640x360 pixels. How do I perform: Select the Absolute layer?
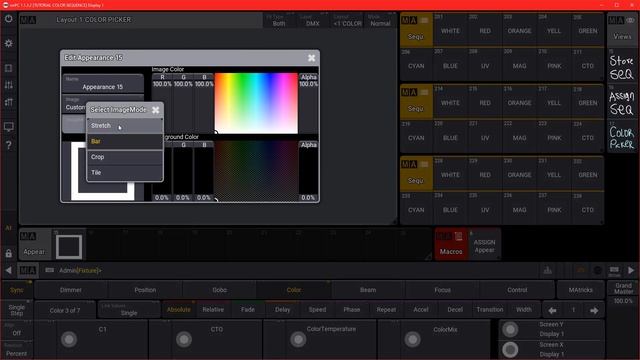179,310
